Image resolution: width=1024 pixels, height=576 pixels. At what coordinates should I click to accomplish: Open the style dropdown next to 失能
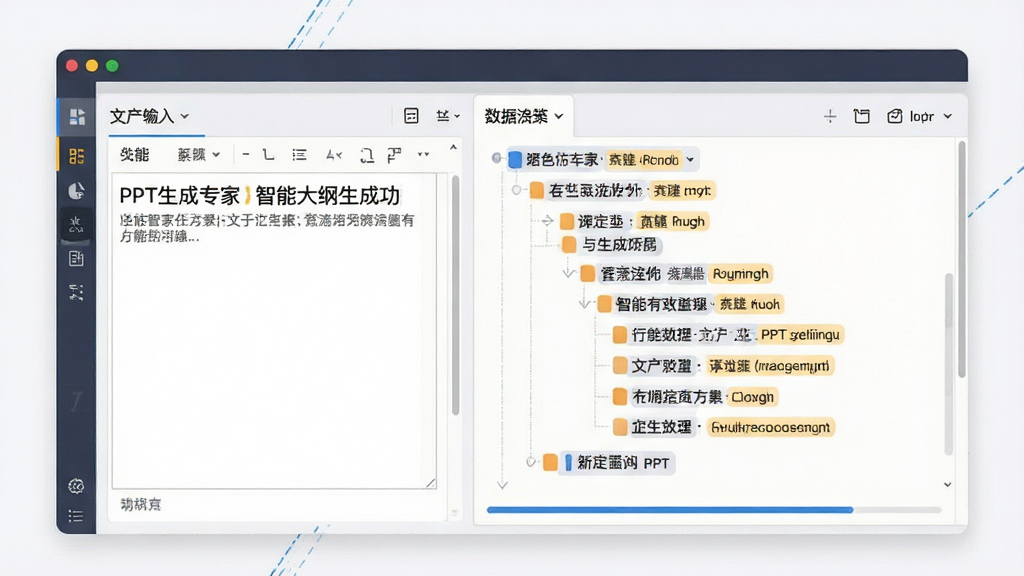[x=199, y=155]
